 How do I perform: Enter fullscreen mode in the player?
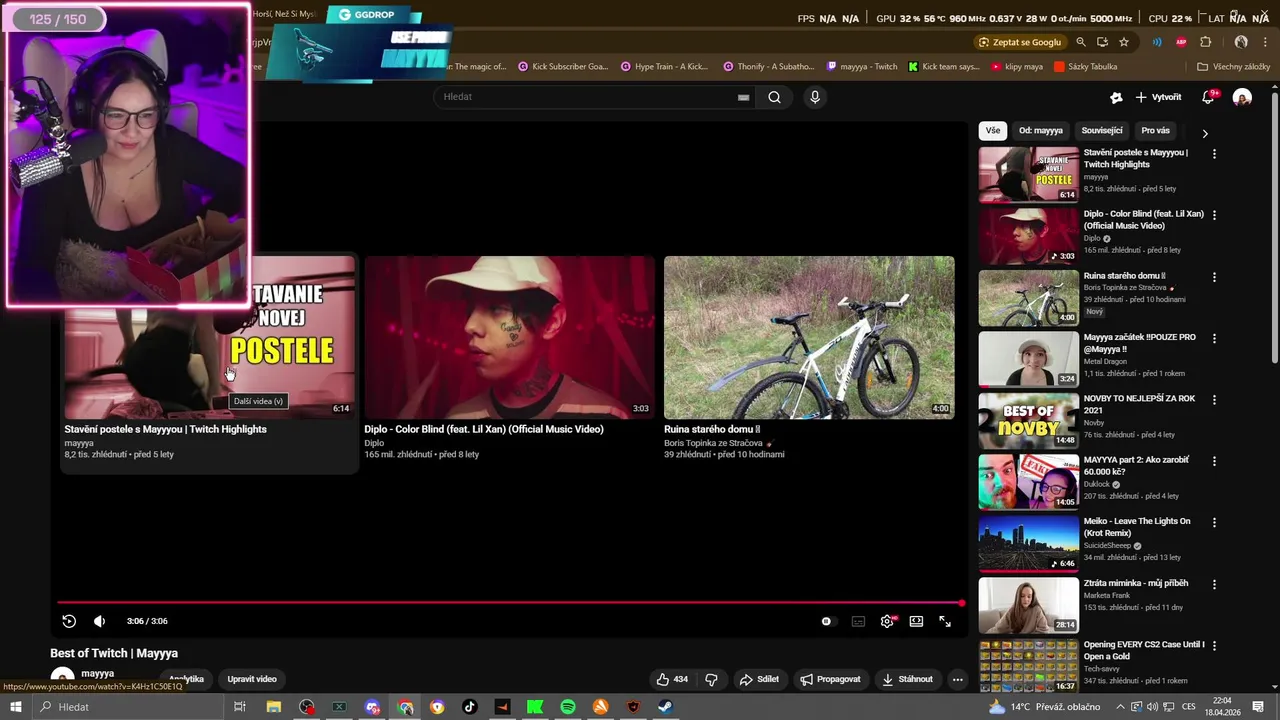coord(945,621)
